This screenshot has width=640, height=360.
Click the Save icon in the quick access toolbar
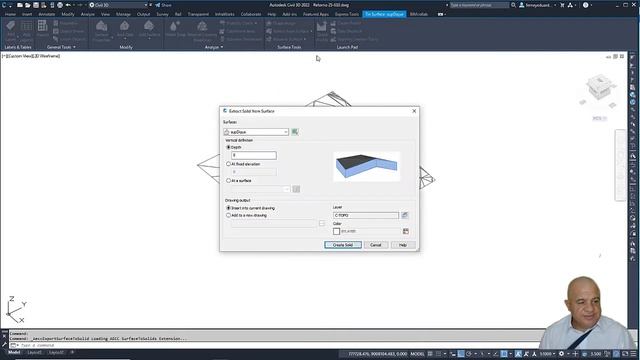click(x=36, y=5)
